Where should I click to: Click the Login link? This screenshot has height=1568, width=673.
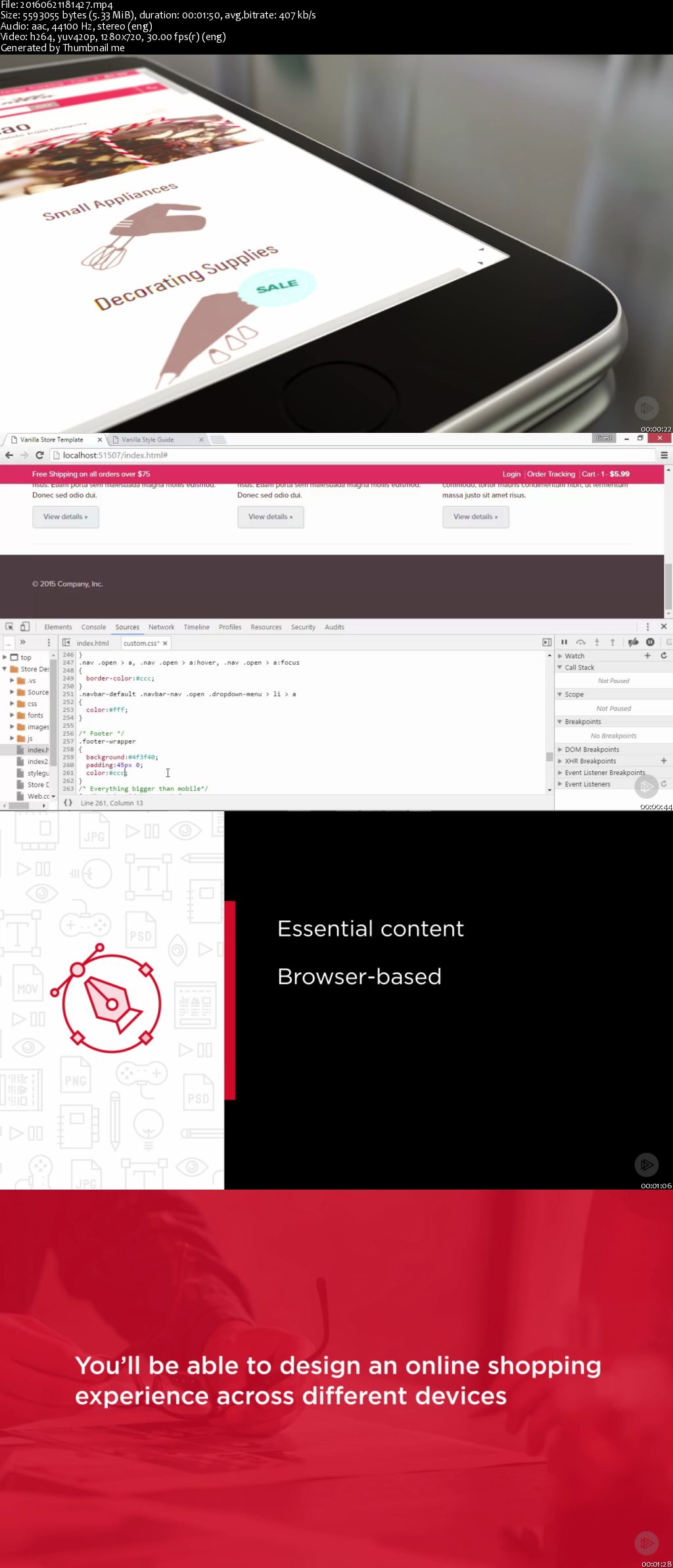(511, 474)
